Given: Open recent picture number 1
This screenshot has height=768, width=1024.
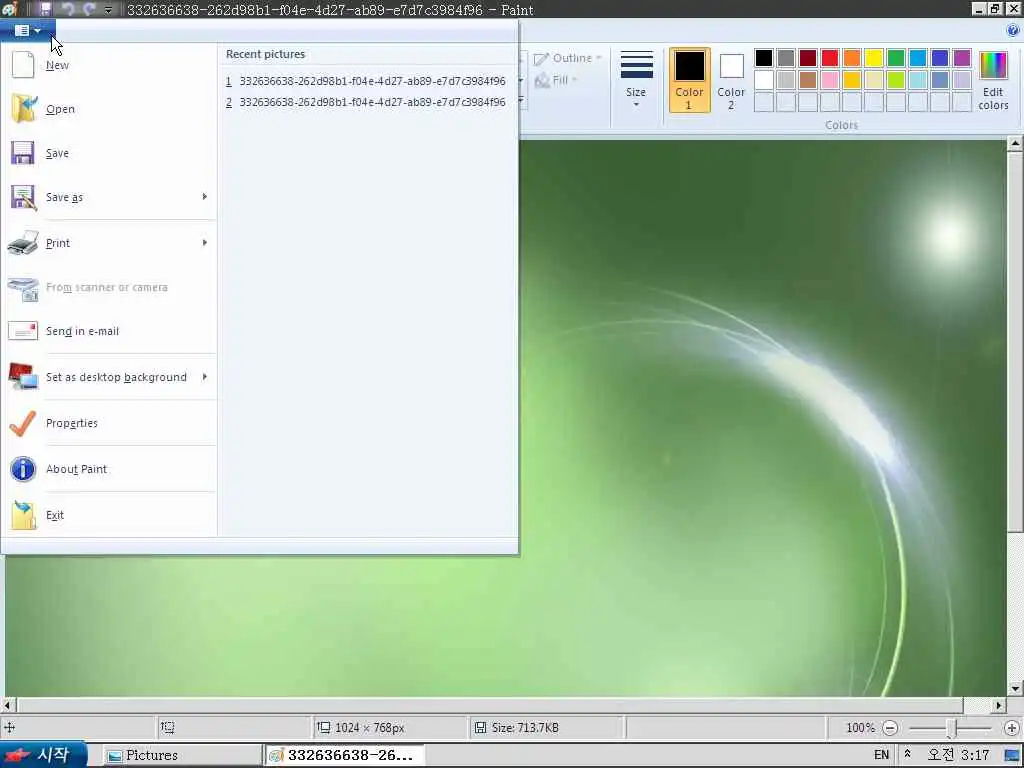Looking at the screenshot, I should click(366, 81).
